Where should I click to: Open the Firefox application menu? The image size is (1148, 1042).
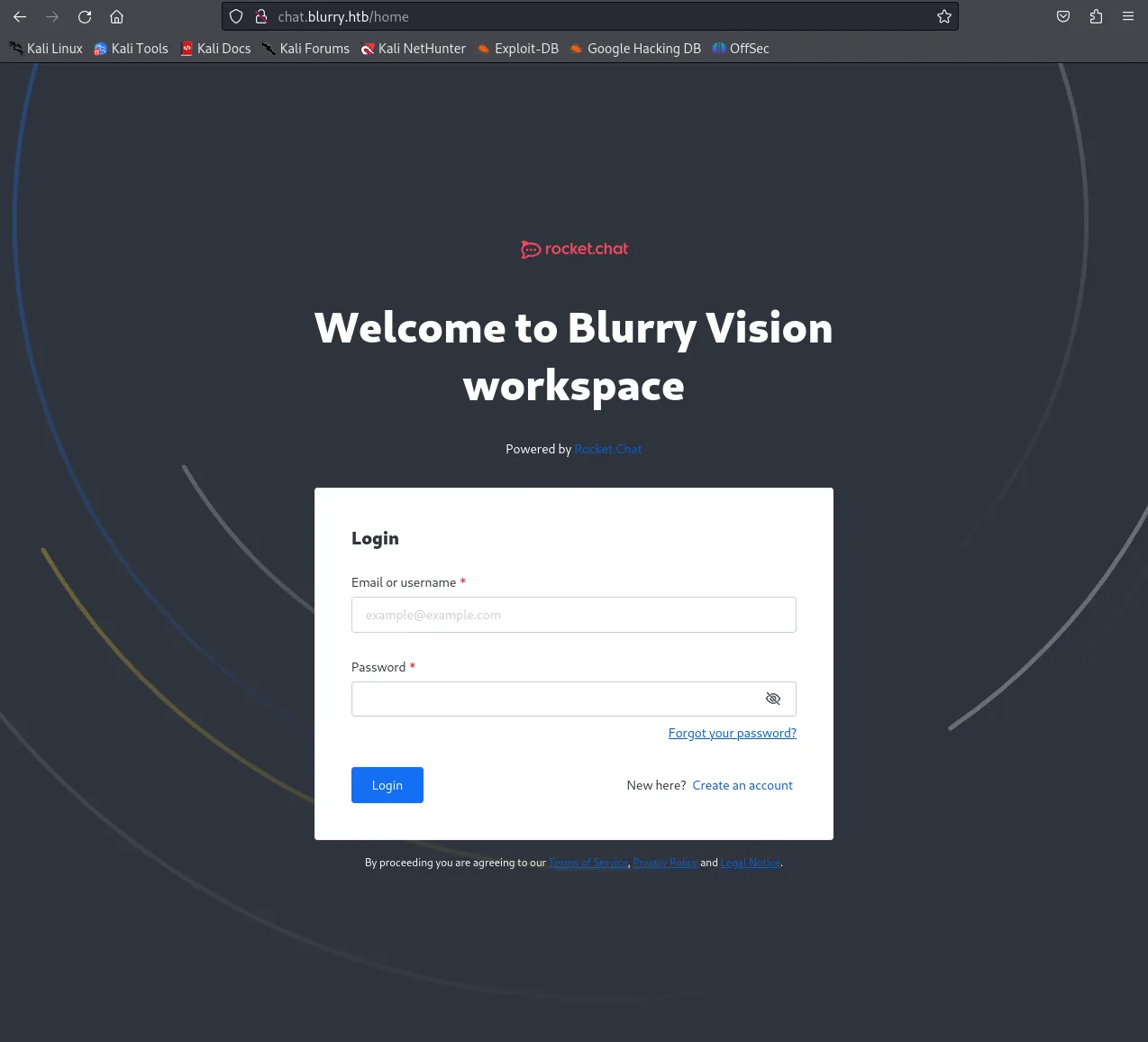pos(1128,16)
